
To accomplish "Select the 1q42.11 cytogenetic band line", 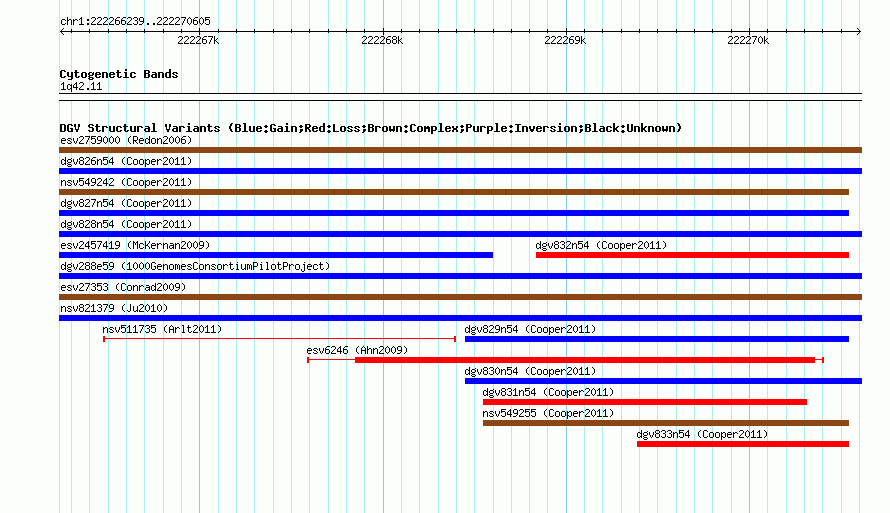I will [460, 97].
